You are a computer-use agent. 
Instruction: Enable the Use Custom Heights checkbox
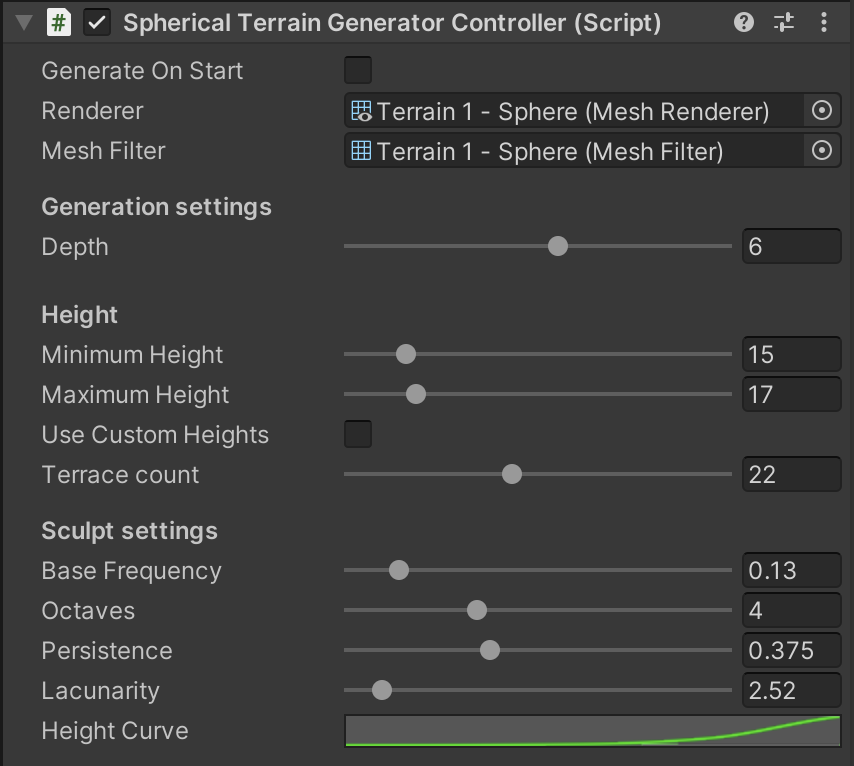coord(357,434)
